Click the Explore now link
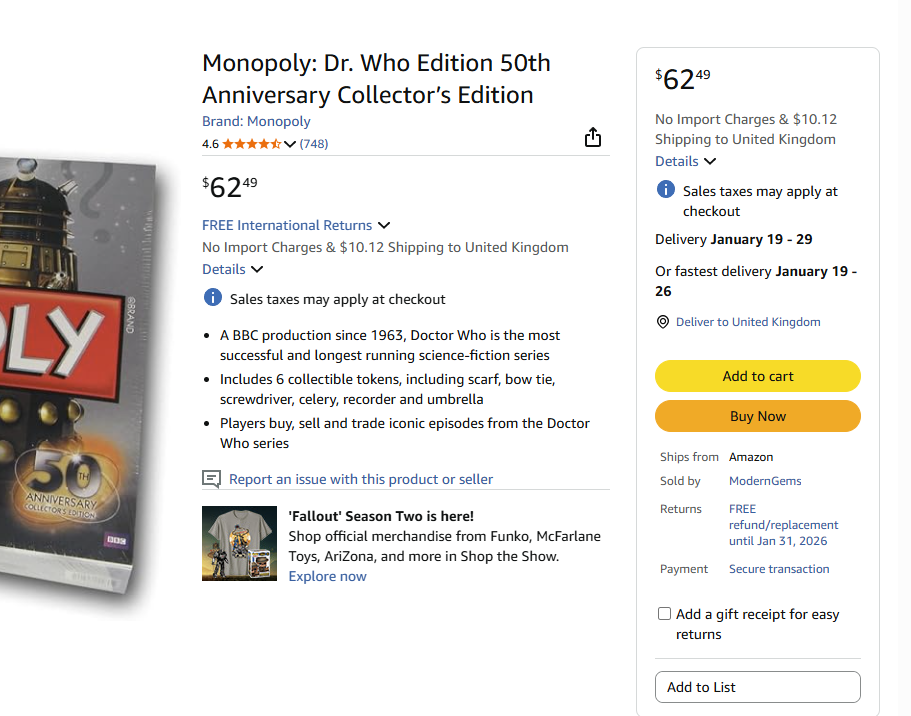 pyautogui.click(x=327, y=576)
